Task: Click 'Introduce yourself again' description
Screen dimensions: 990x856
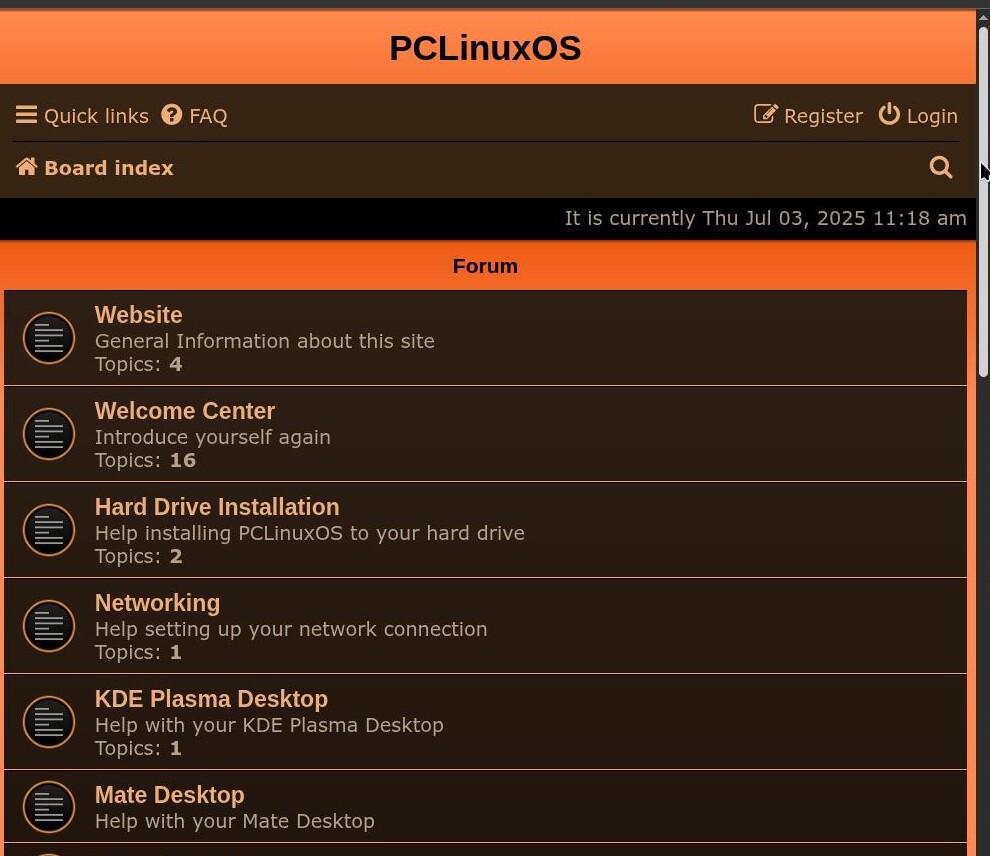Action: click(x=213, y=437)
